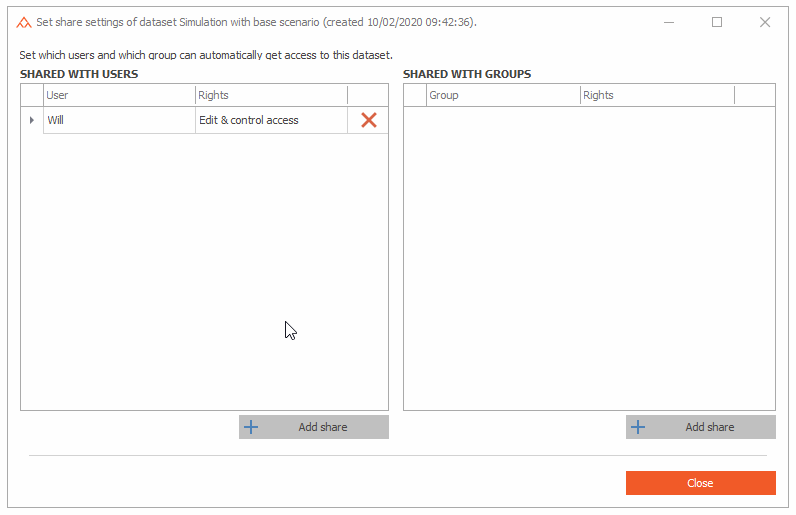Close window using title bar X
The image size is (796, 515).
point(765,22)
